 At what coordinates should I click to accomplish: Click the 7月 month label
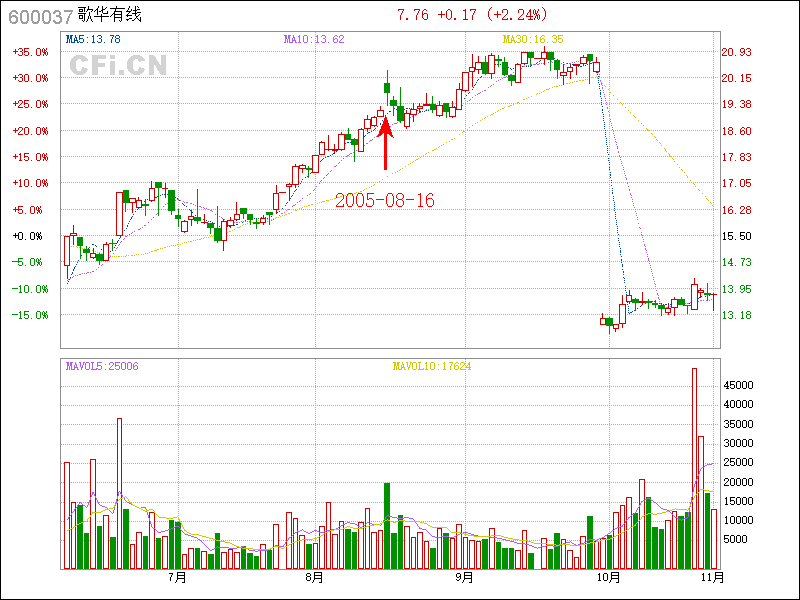tap(177, 578)
